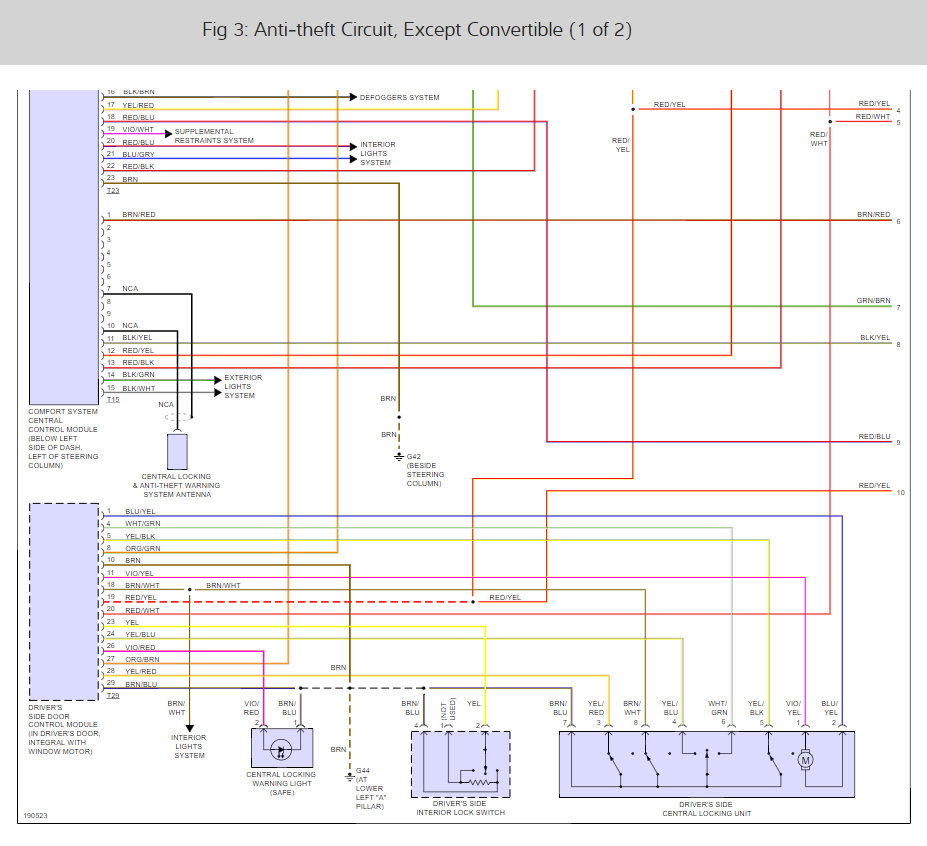927x846 pixels.
Task: Click the dashed Driver's Side Door Control Module block
Action: point(64,602)
